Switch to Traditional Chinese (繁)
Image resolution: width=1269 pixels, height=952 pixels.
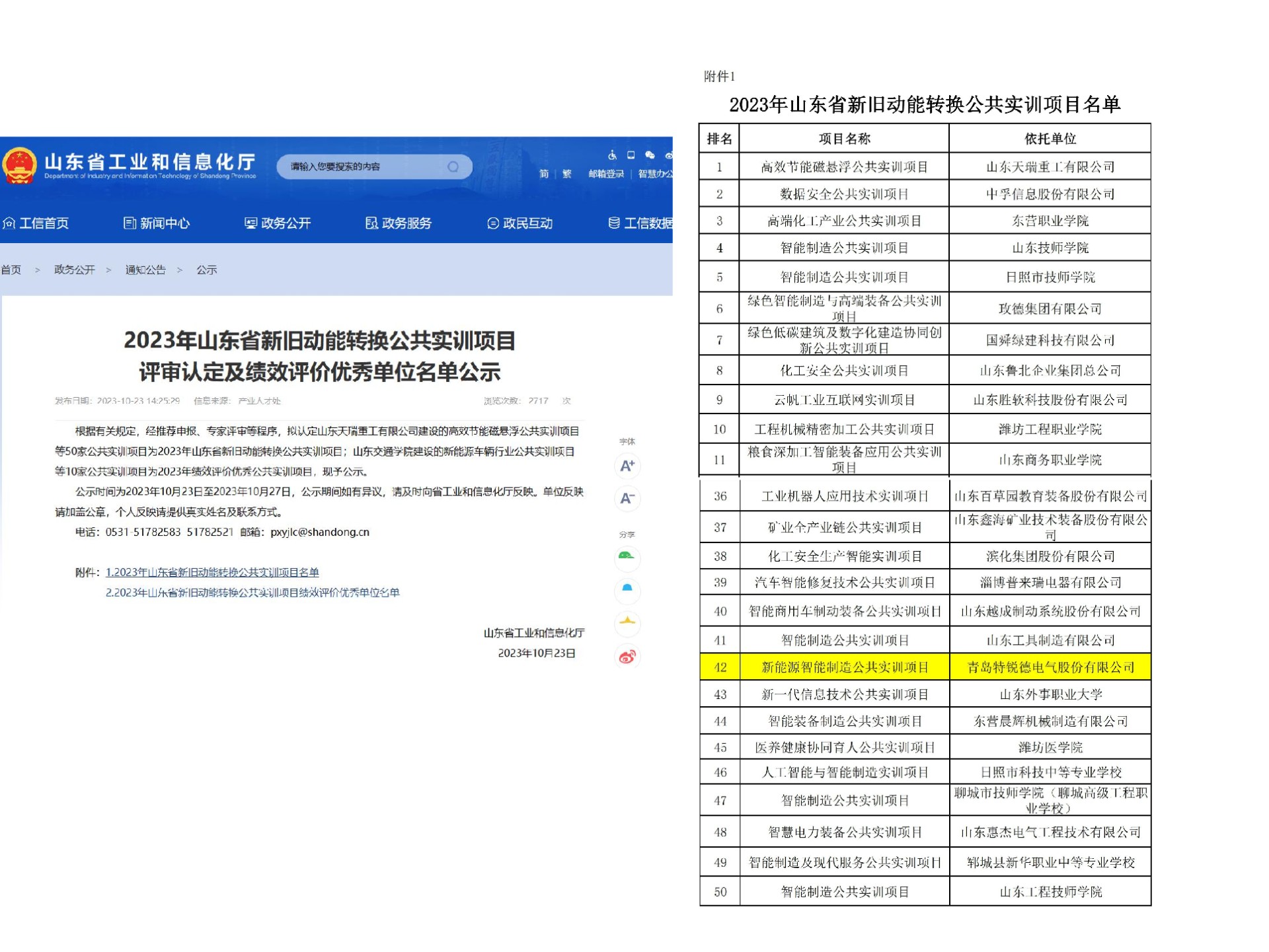point(566,174)
